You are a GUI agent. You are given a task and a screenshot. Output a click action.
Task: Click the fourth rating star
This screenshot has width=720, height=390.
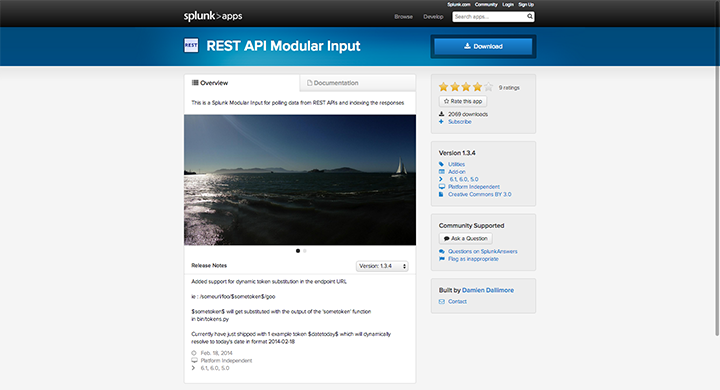click(478, 87)
